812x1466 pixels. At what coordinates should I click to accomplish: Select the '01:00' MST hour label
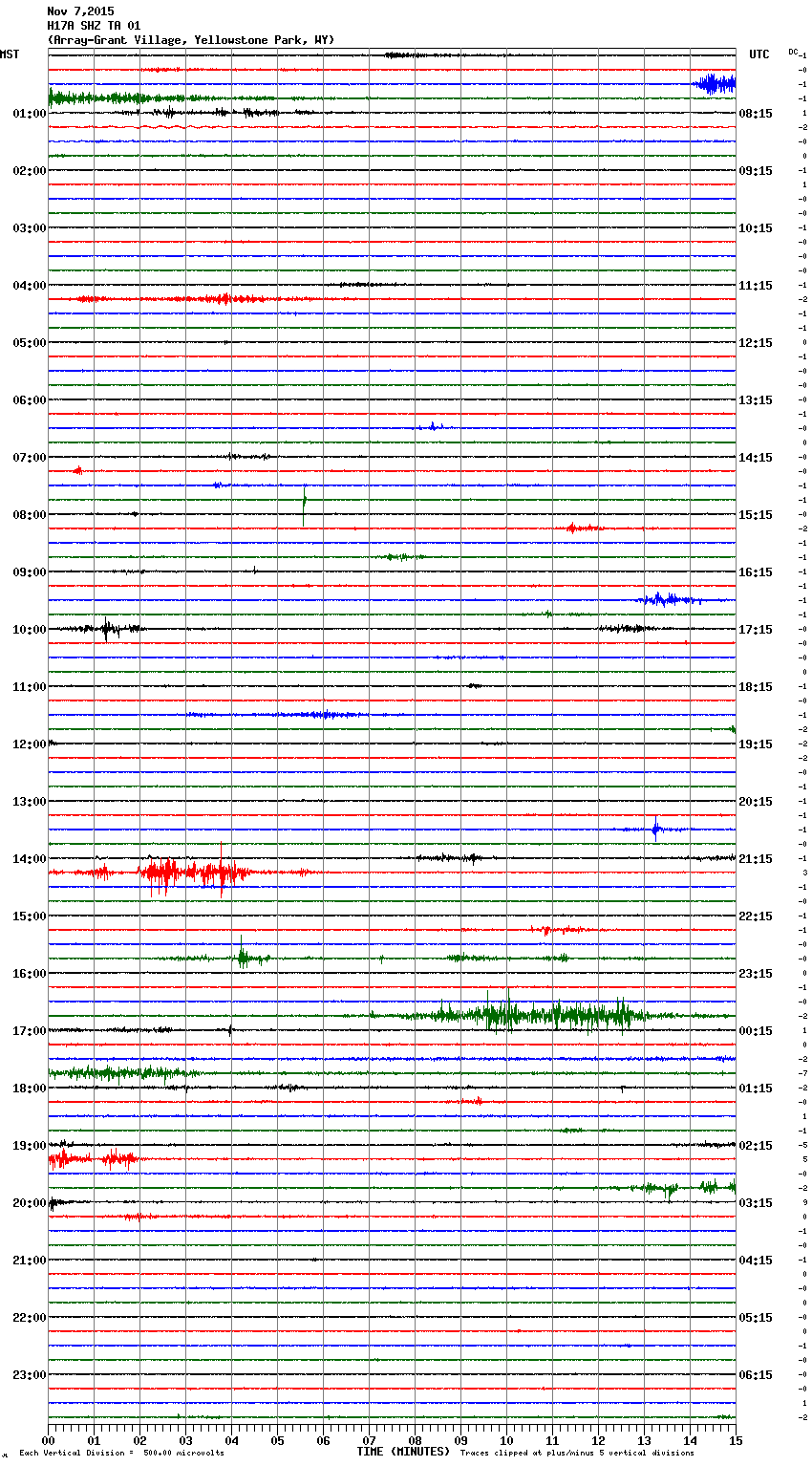pyautogui.click(x=30, y=114)
